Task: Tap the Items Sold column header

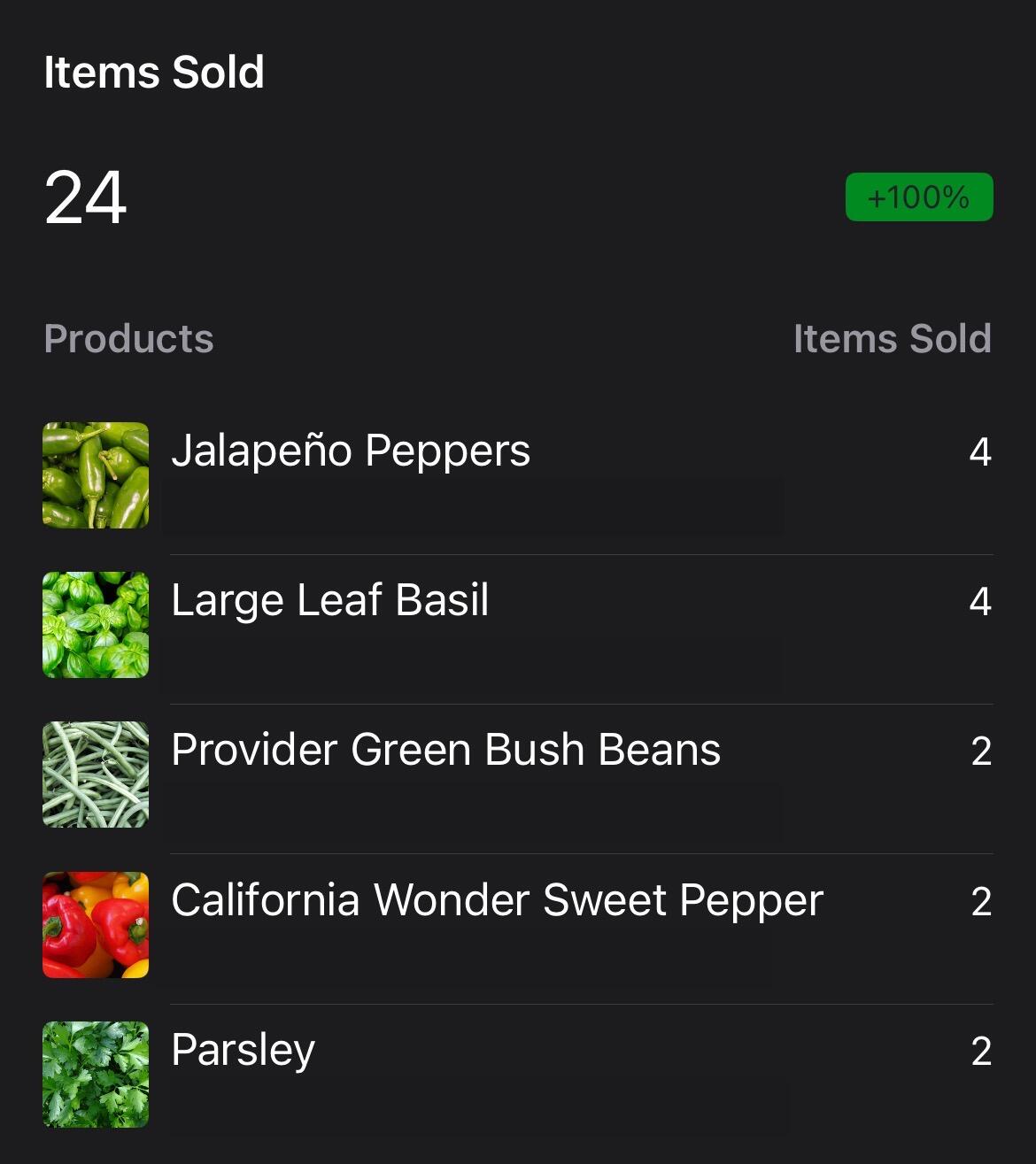Action: pos(893,338)
